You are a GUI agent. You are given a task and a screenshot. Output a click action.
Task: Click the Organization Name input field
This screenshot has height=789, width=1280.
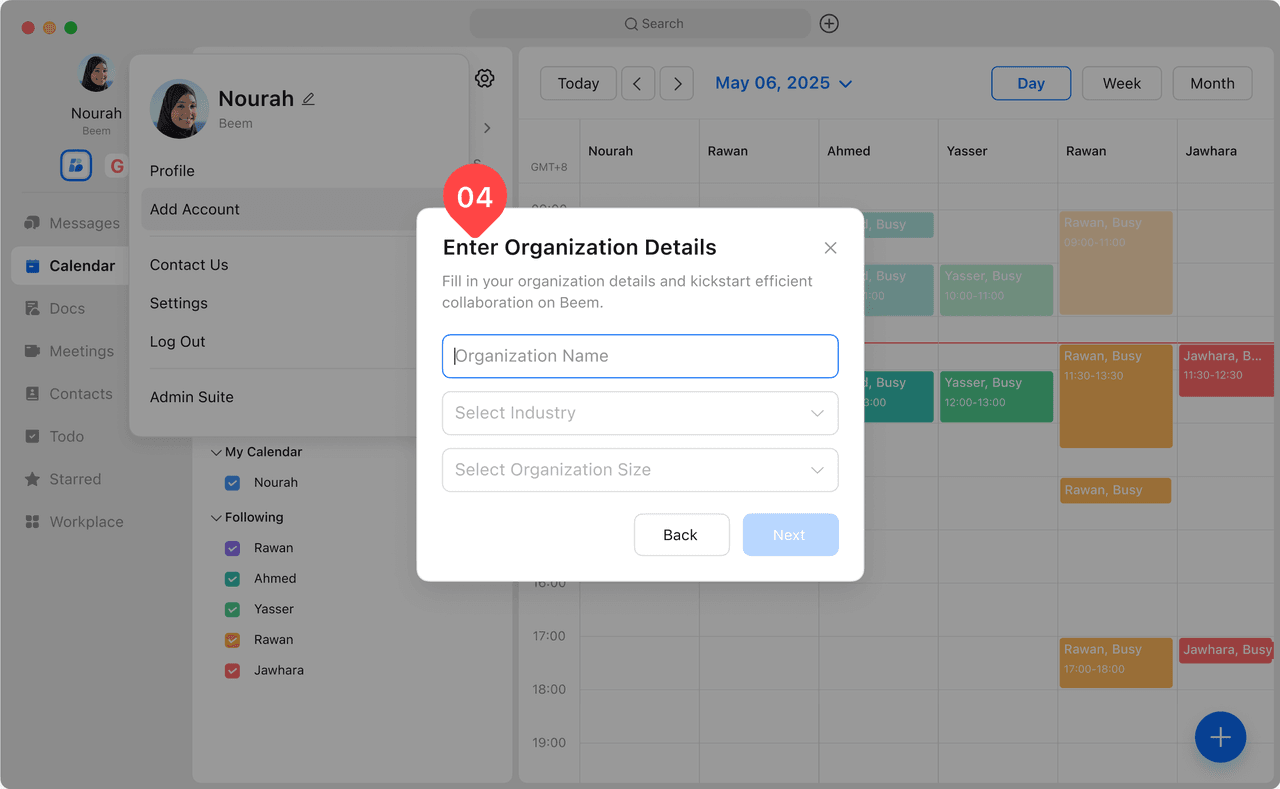tap(640, 356)
